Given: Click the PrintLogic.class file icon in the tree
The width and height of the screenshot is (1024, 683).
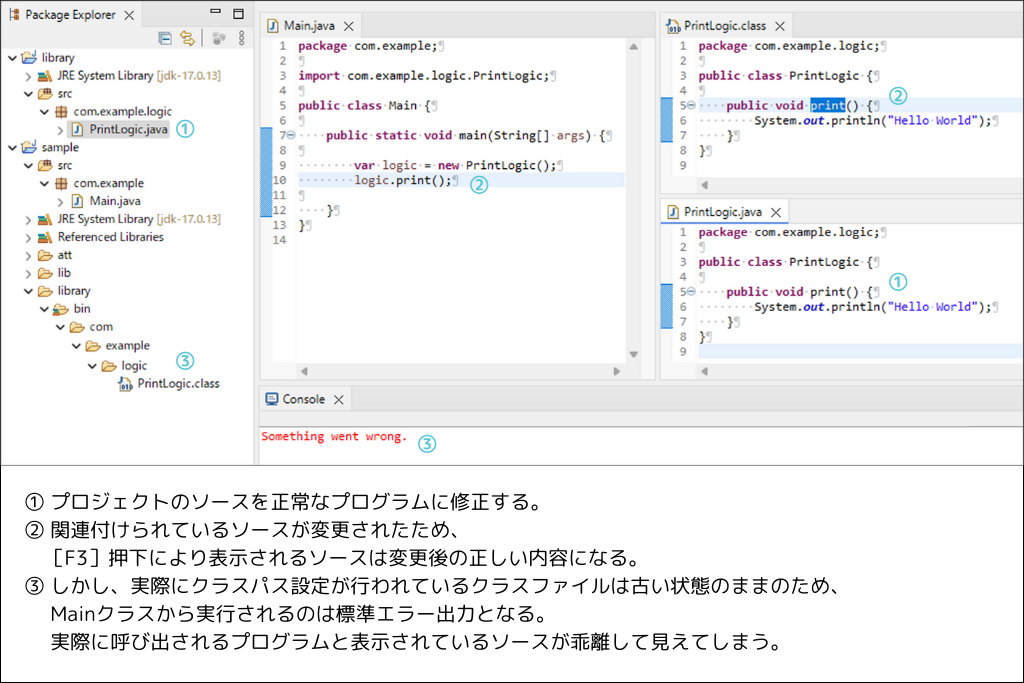Looking at the screenshot, I should pos(125,384).
